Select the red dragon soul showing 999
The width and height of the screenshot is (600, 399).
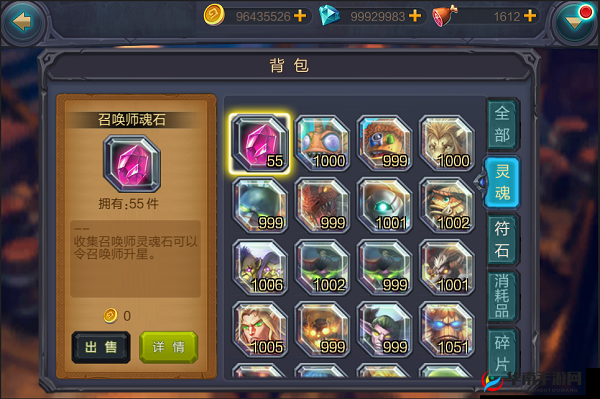click(x=322, y=205)
